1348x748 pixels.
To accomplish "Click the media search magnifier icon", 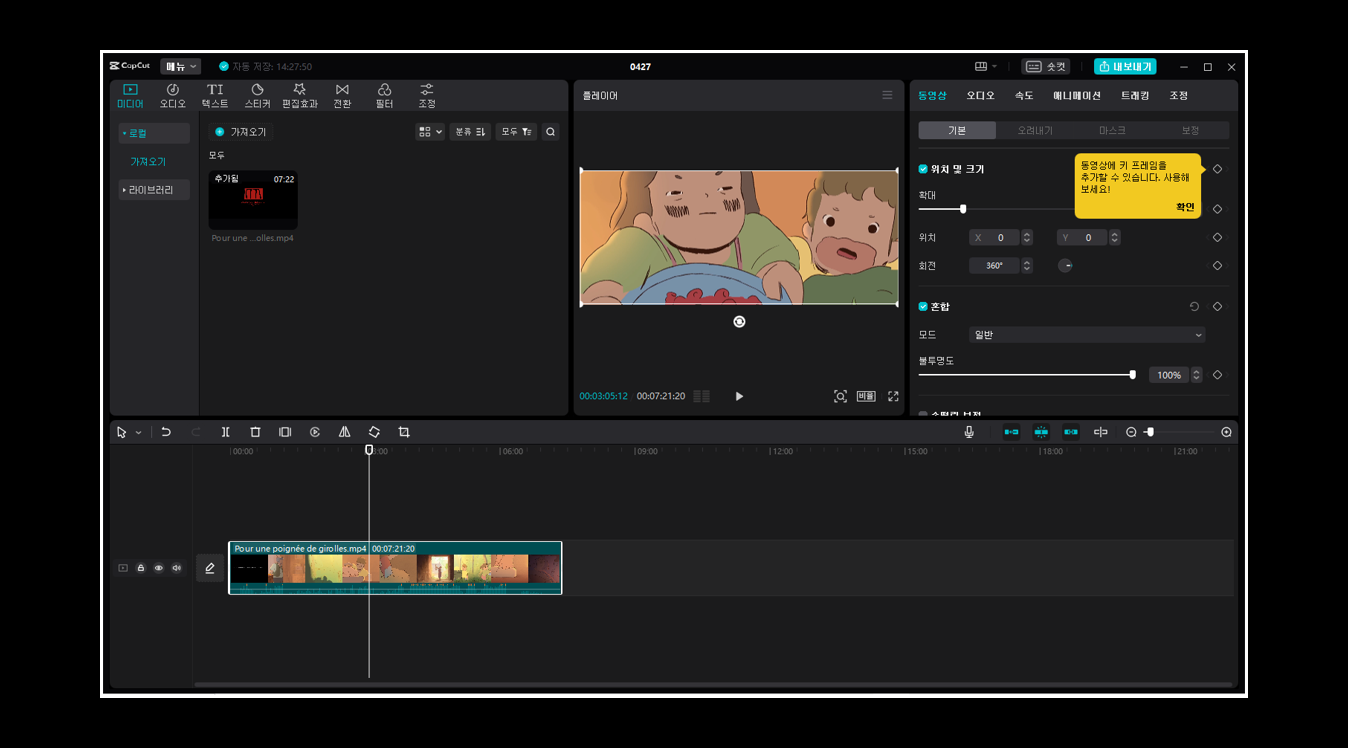I will pos(550,132).
